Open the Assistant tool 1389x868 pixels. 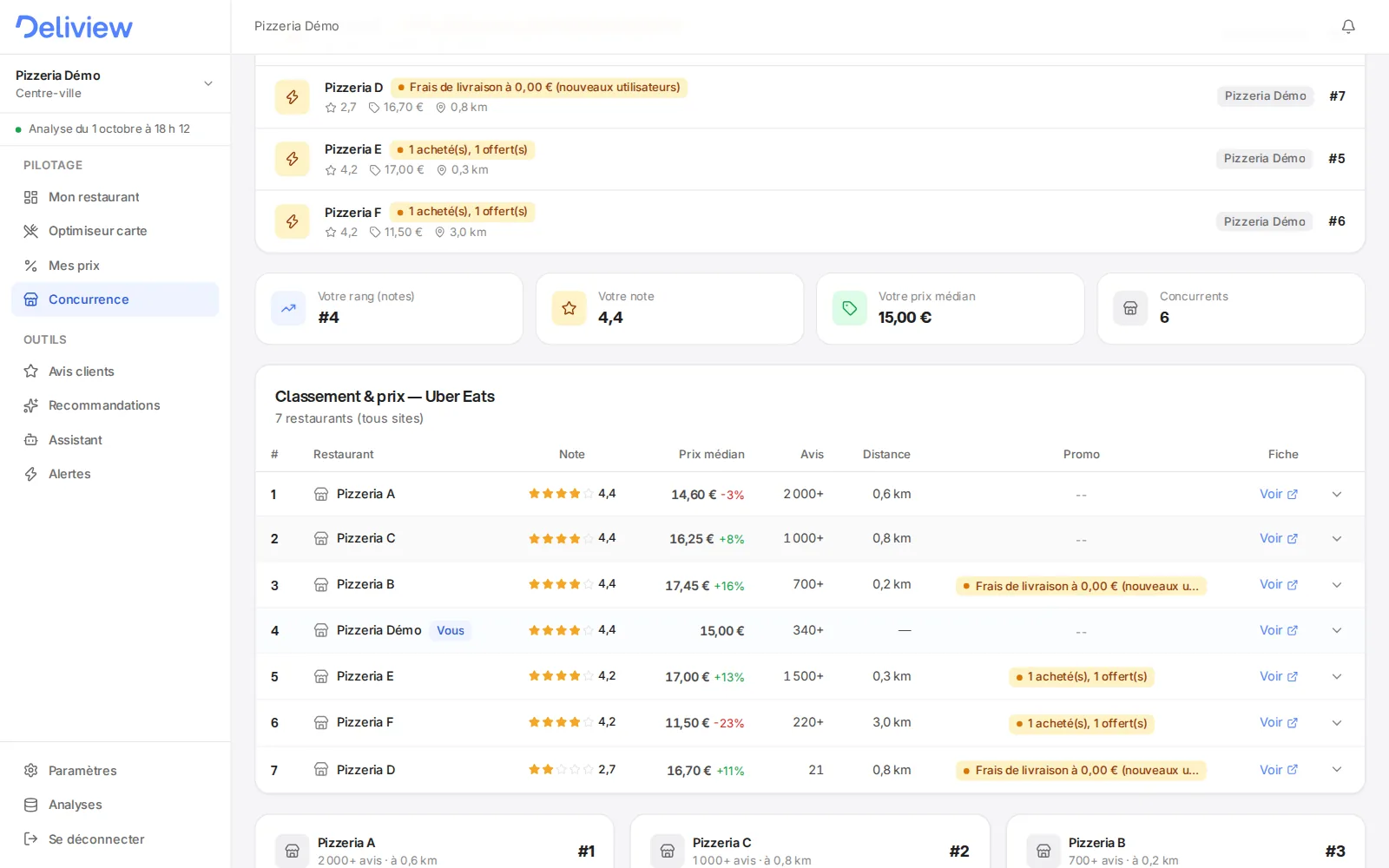[115, 440]
